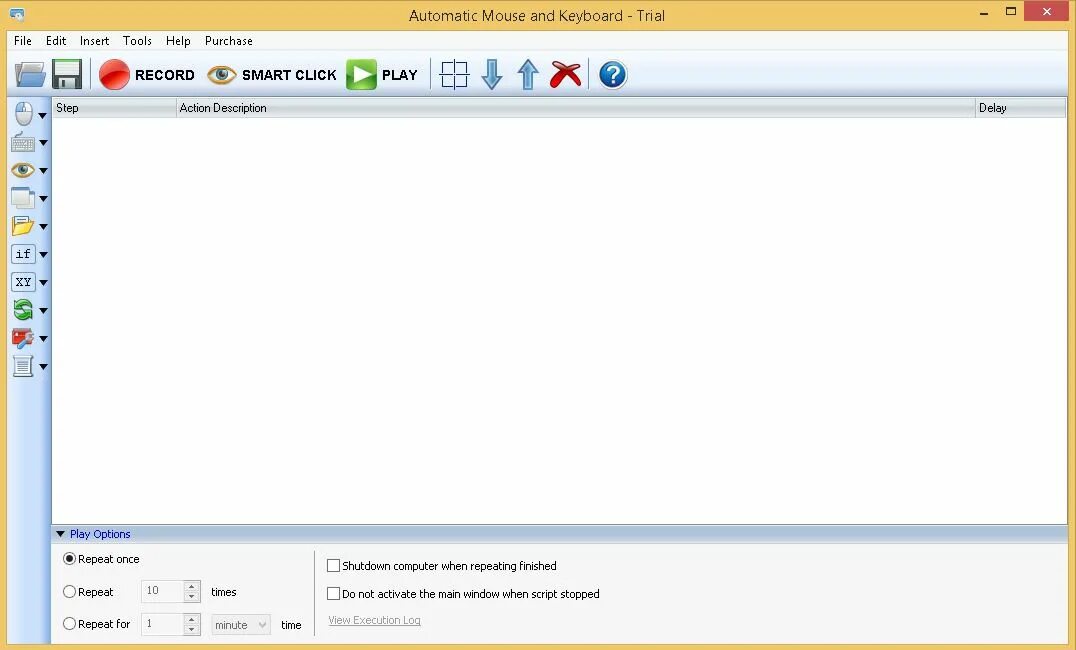Expand window actions dropdown arrow

coord(43,198)
